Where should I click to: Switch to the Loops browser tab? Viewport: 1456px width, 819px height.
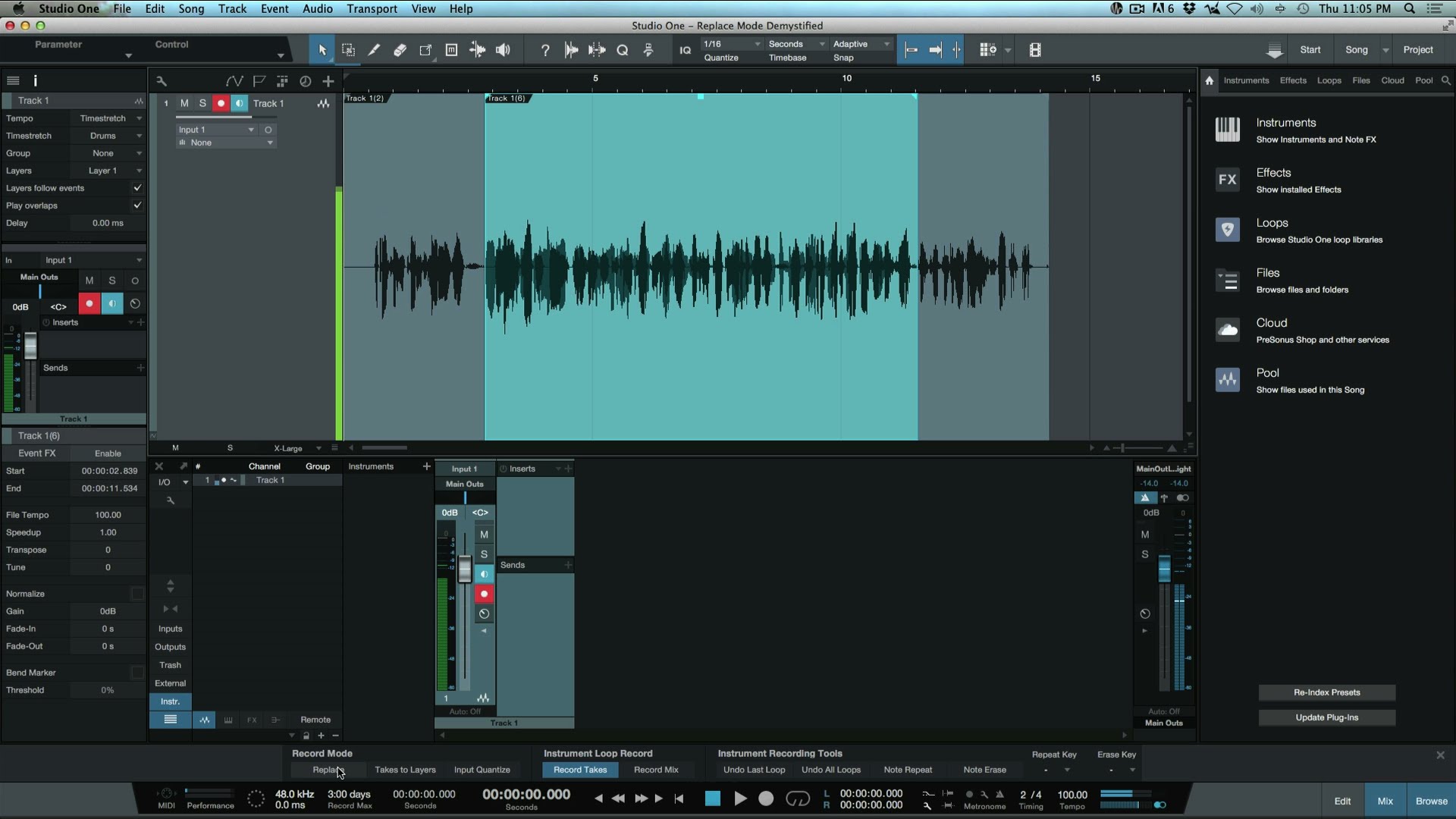click(1329, 80)
